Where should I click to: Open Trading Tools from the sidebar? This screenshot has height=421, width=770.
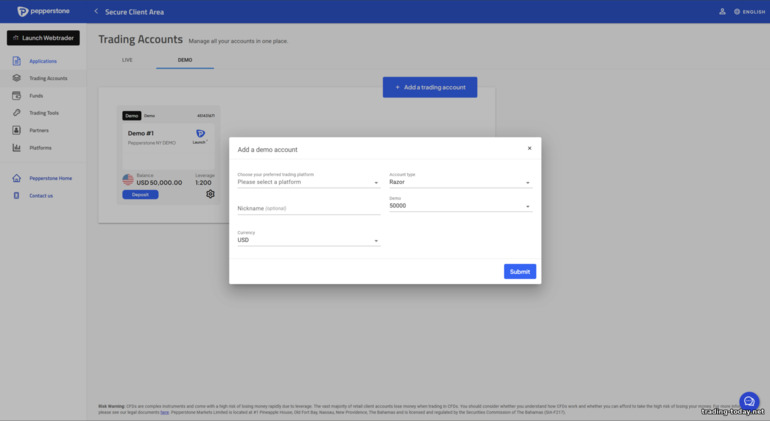tap(43, 113)
